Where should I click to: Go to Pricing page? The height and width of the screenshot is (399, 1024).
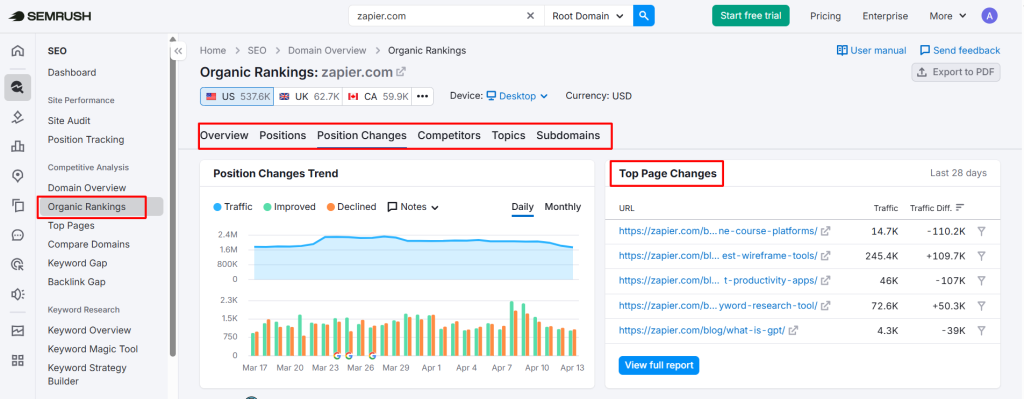[x=825, y=16]
